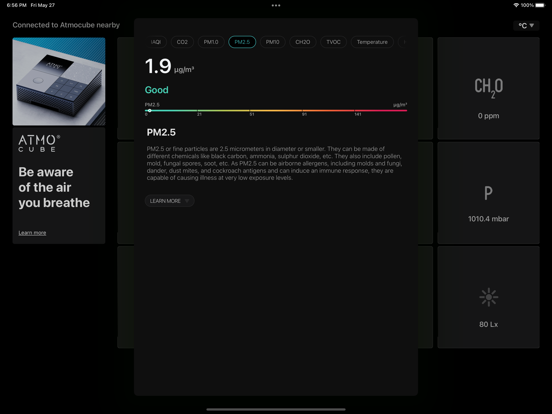Click the three-dot multitasking indicator at top
Screen dimensions: 552x414
click(276, 5)
